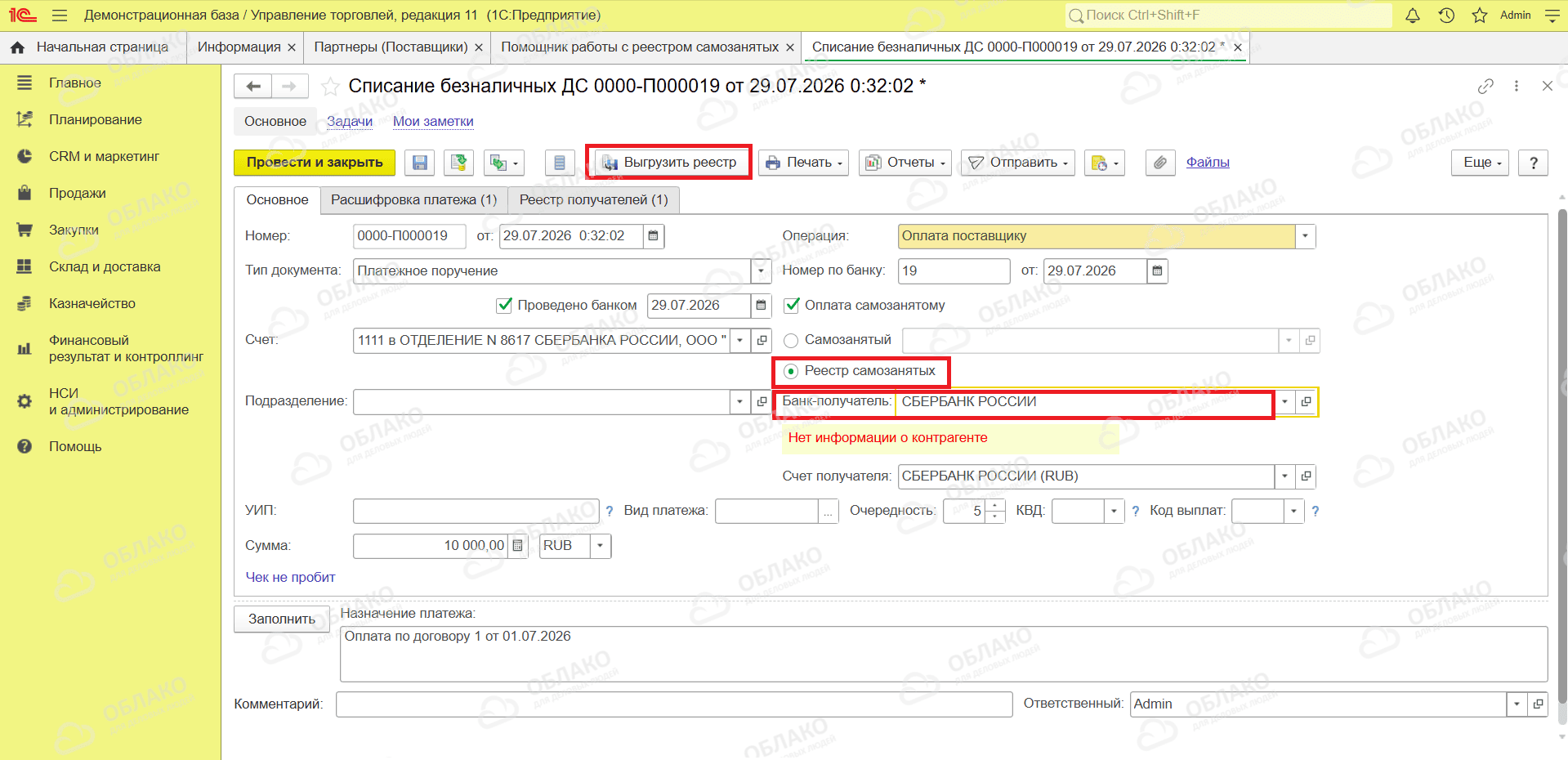Click the Назначение платежа text area
This screenshot has height=760, width=1568.
pyautogui.click(x=944, y=654)
